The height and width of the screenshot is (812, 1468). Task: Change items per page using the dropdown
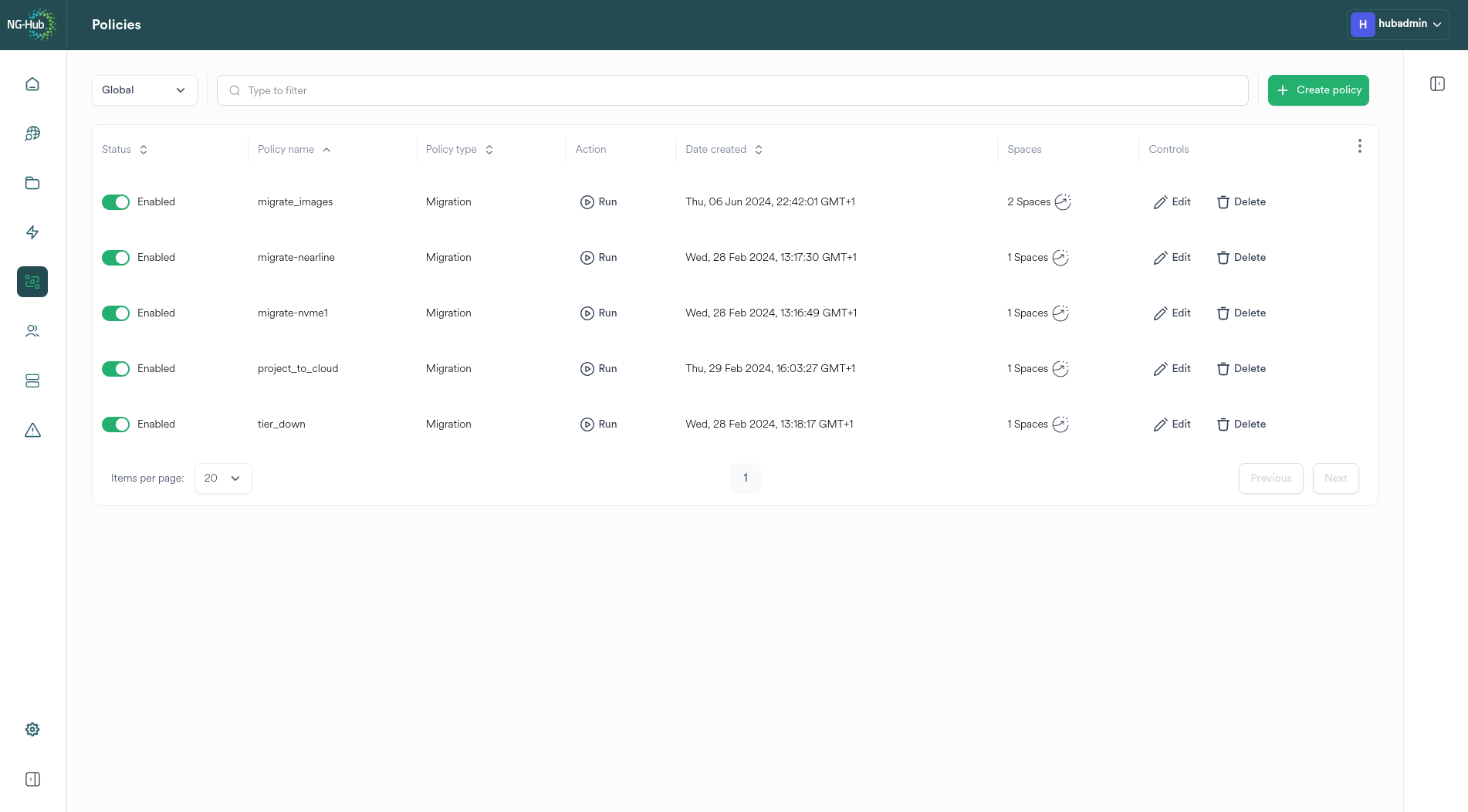(x=222, y=478)
